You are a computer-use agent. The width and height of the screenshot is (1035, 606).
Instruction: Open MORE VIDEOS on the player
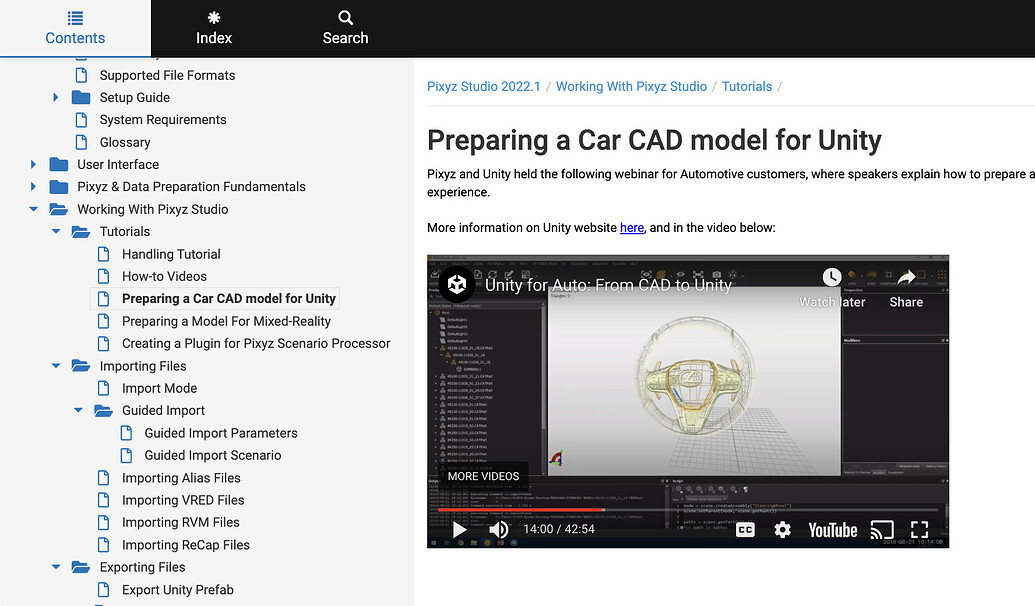[x=483, y=476]
